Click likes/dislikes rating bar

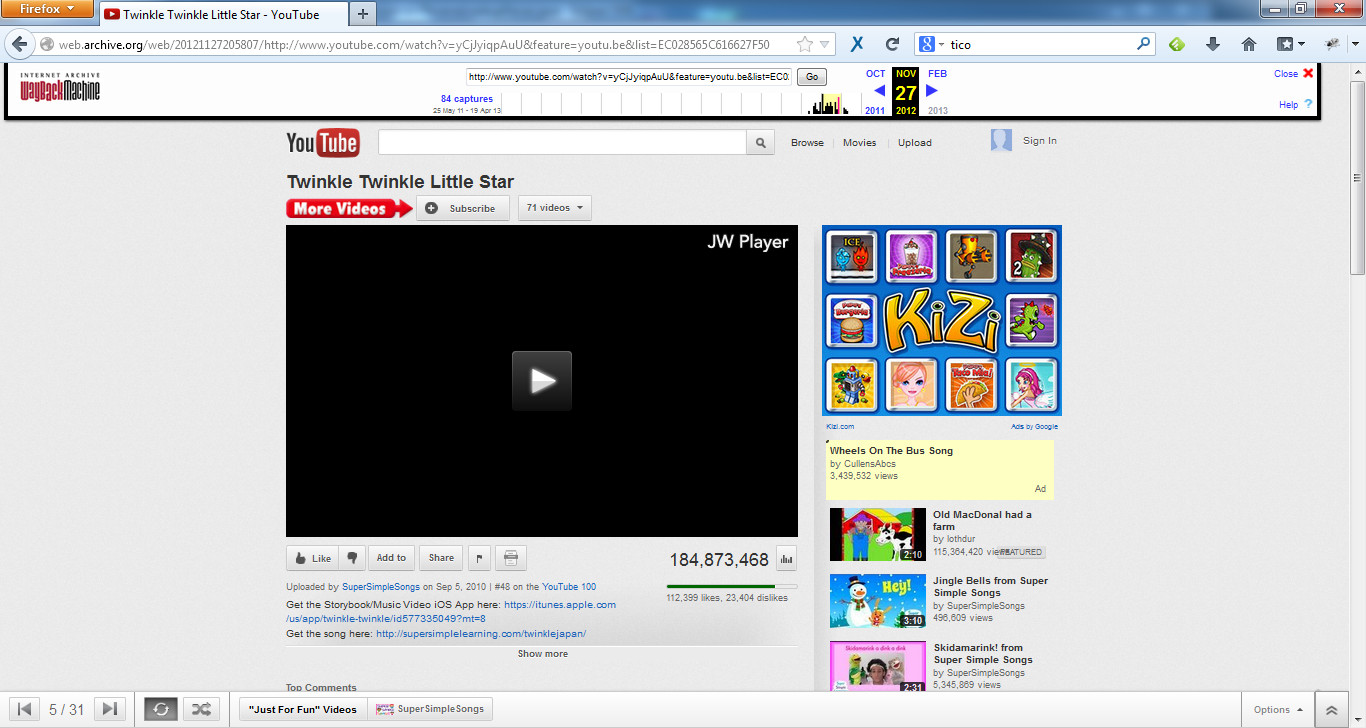point(732,586)
